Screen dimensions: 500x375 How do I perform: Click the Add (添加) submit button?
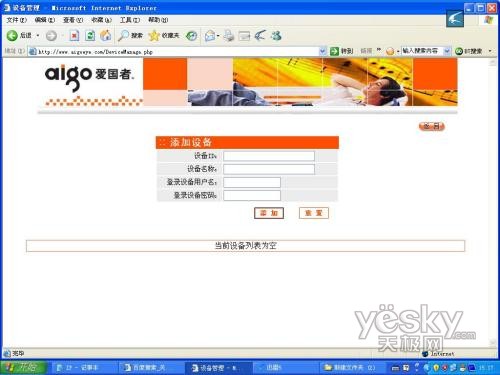269,213
